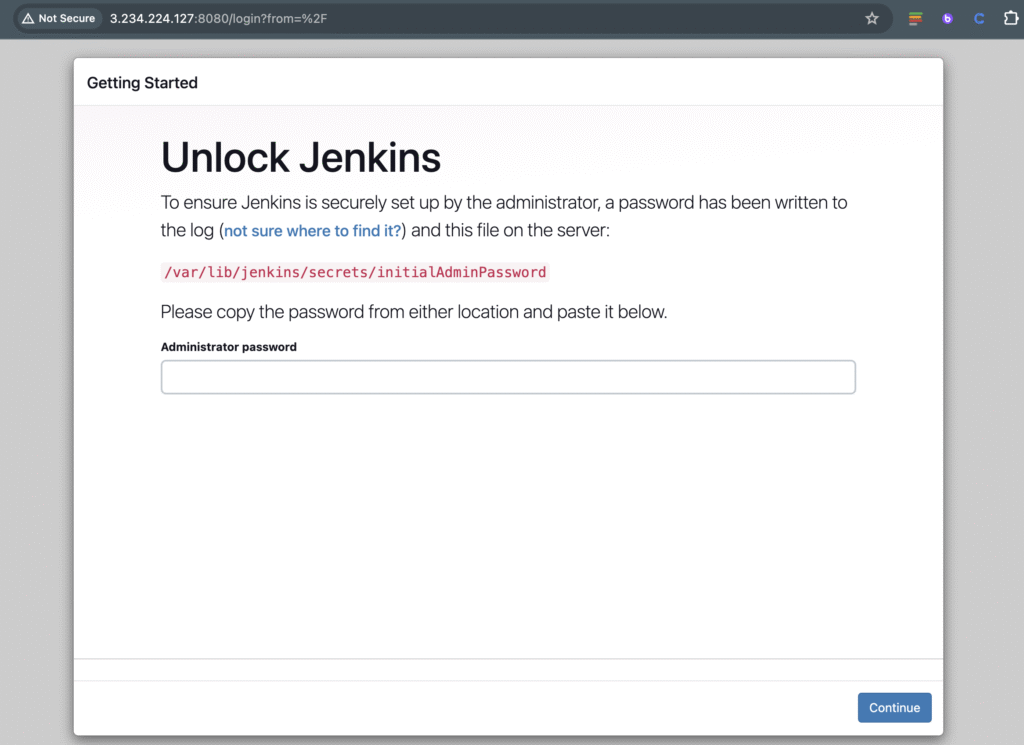Open the 'not sure where to find it?' link
1024x745 pixels.
coord(312,230)
